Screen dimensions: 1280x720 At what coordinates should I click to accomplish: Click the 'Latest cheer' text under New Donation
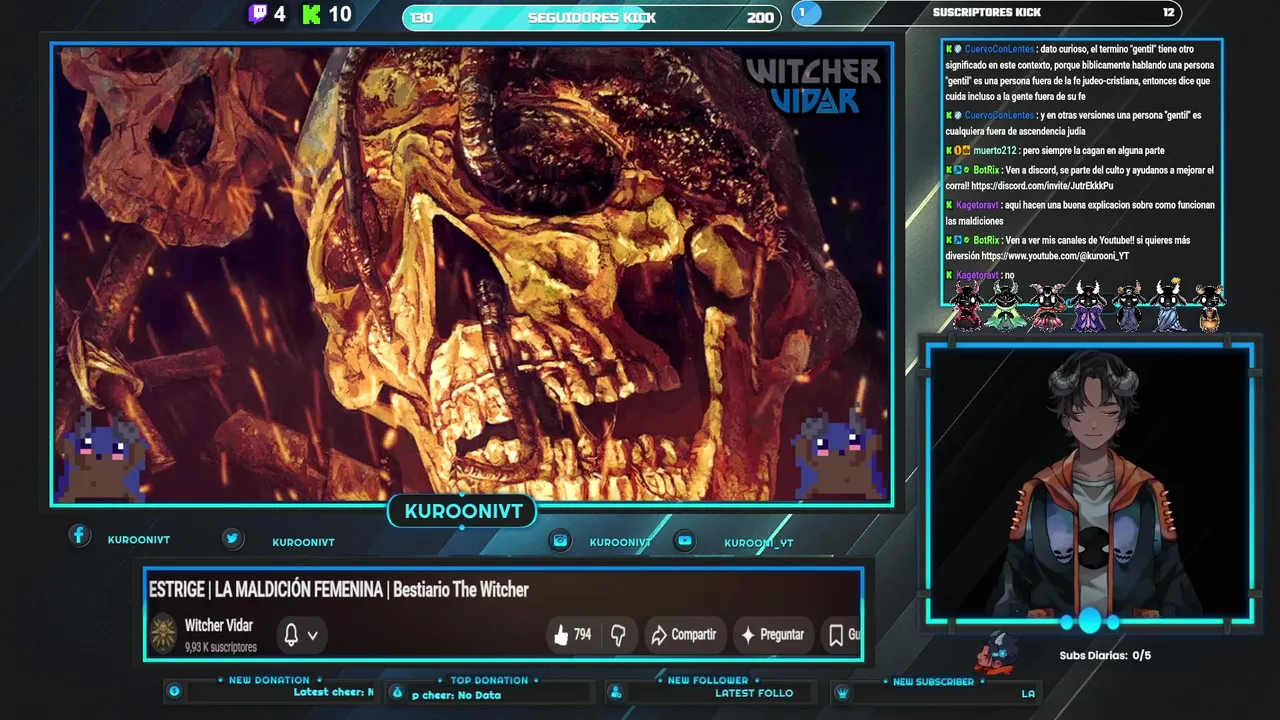[333, 692]
